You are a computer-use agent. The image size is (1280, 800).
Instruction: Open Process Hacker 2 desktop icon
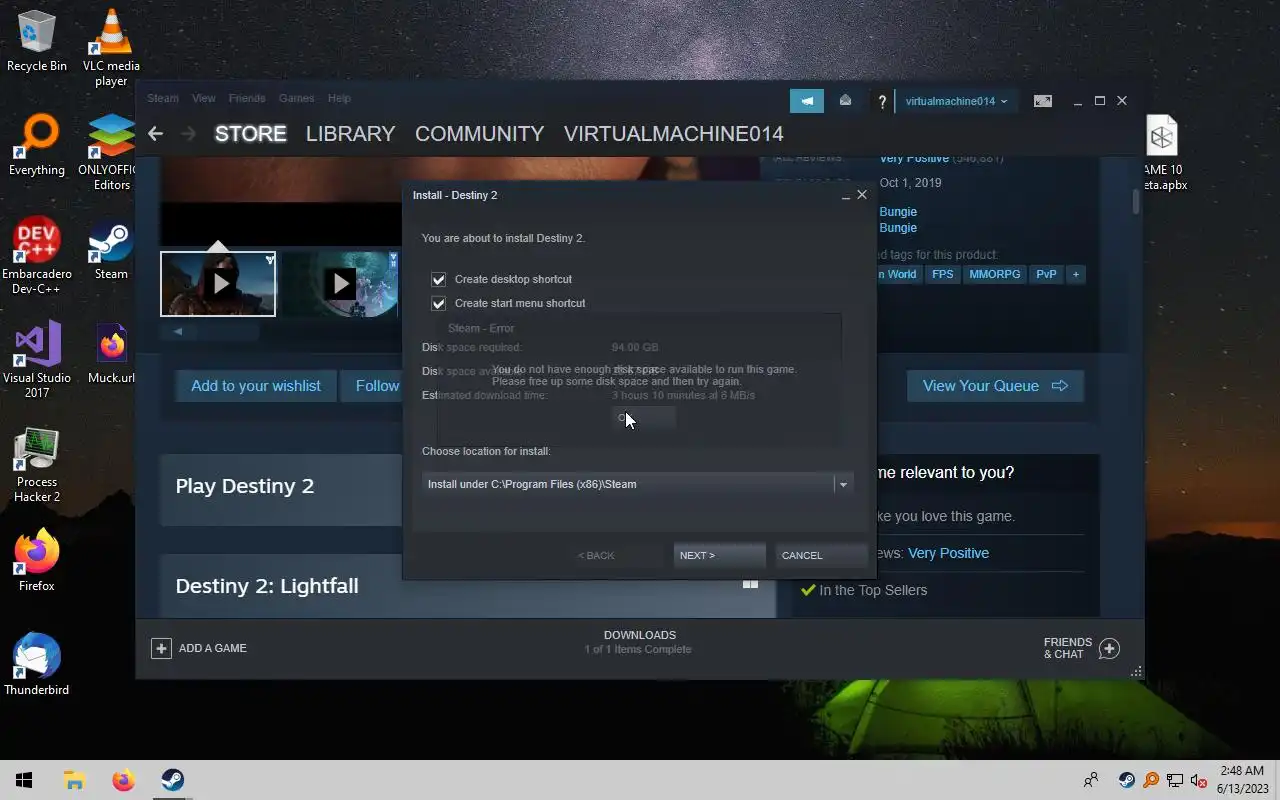(37, 464)
